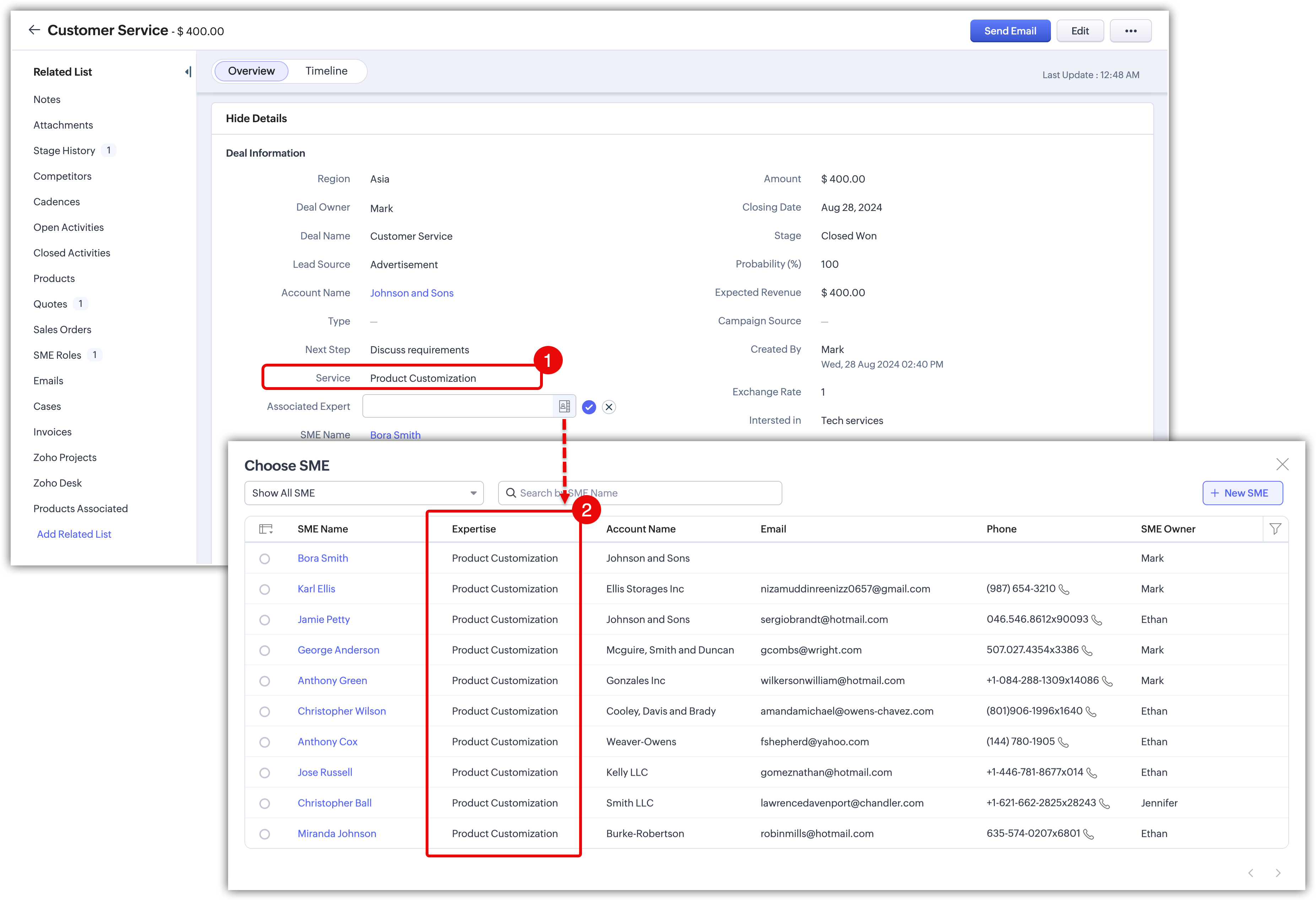The width and height of the screenshot is (1316, 900).
Task: Open the three-dots more options menu
Action: [1130, 31]
